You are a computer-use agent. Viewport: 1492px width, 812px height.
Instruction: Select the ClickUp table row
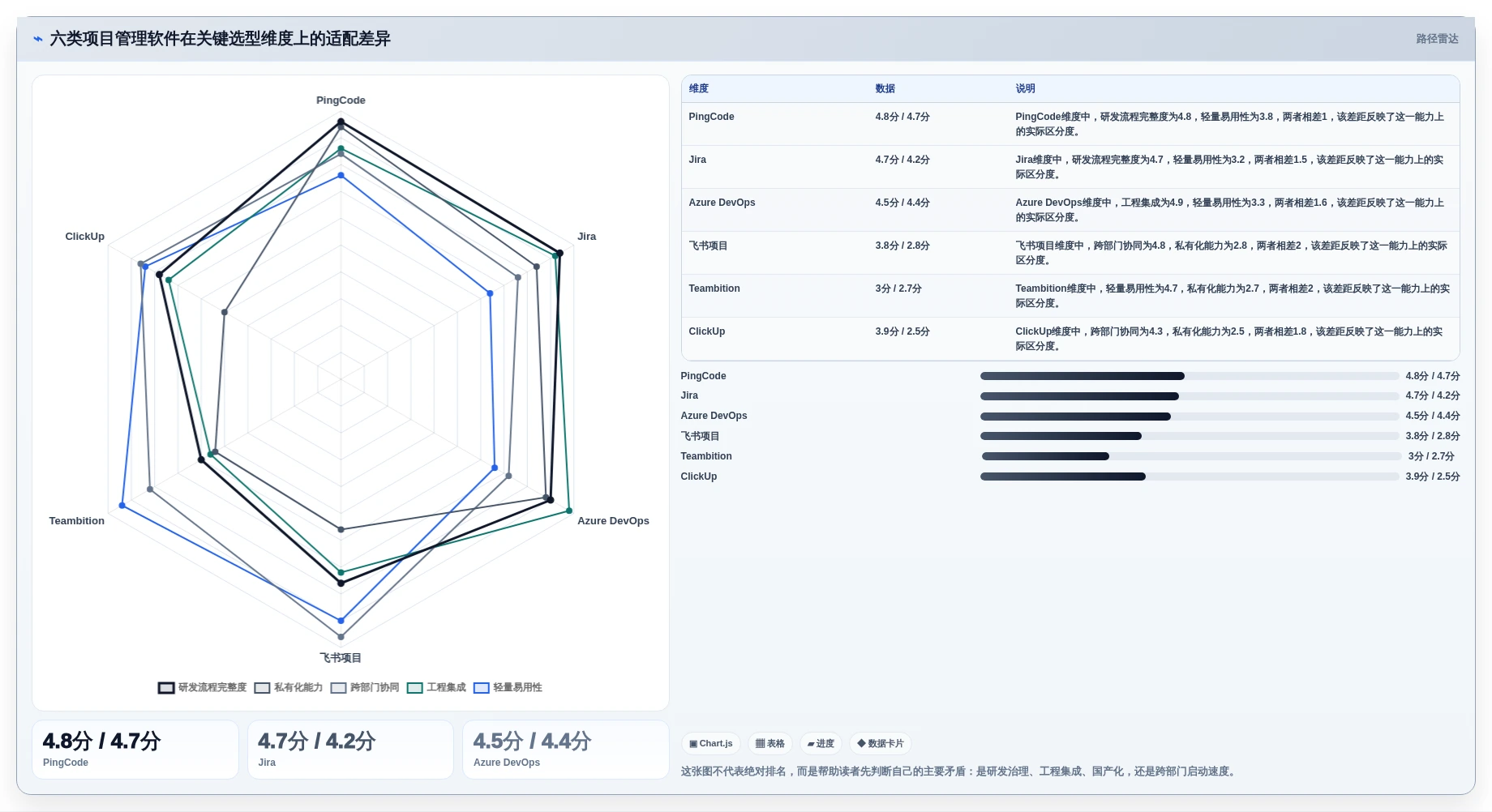point(1070,339)
